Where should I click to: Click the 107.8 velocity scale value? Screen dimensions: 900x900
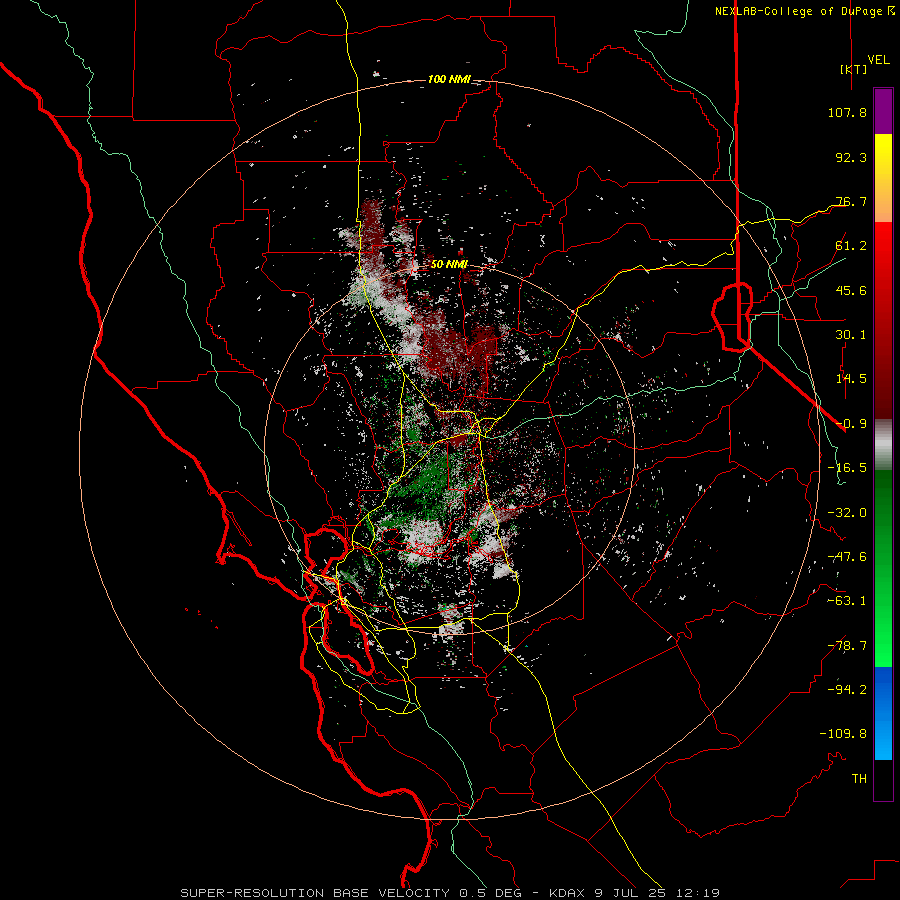pos(847,112)
